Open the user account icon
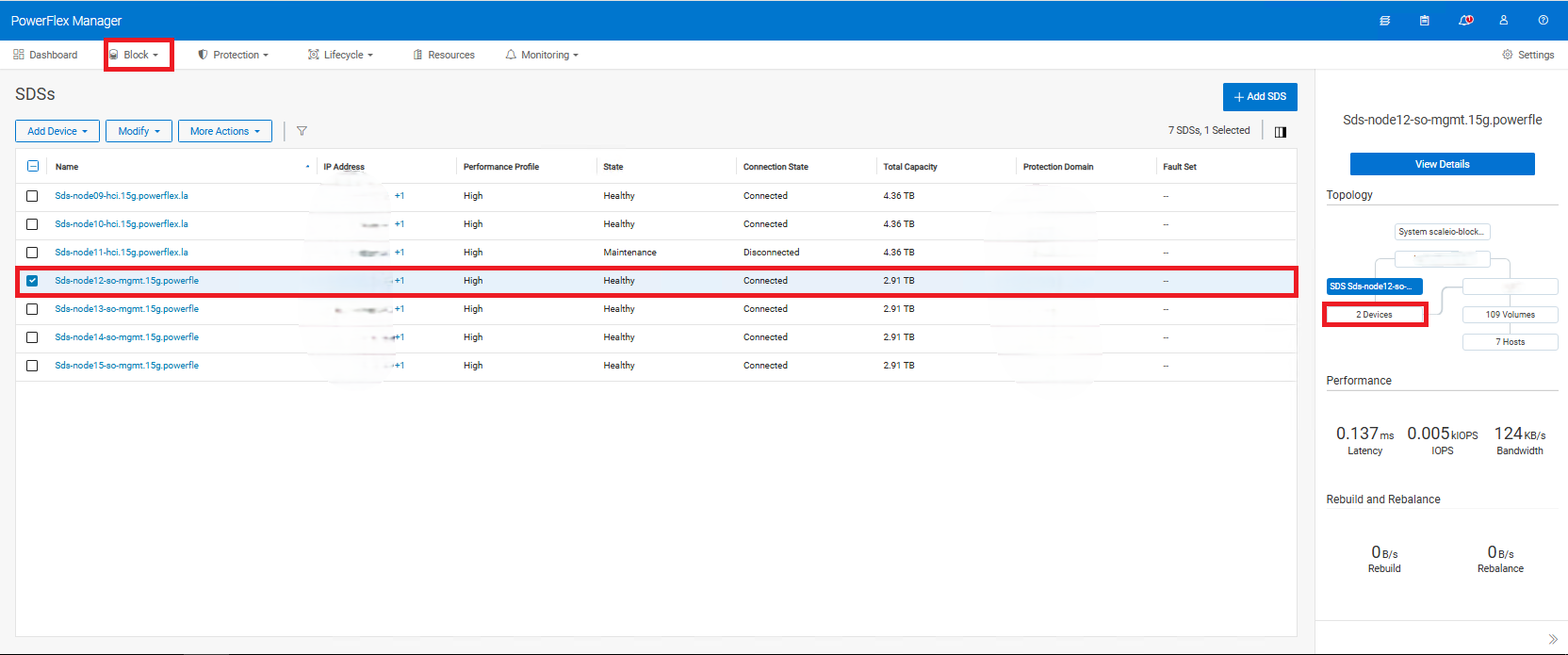 1504,21
